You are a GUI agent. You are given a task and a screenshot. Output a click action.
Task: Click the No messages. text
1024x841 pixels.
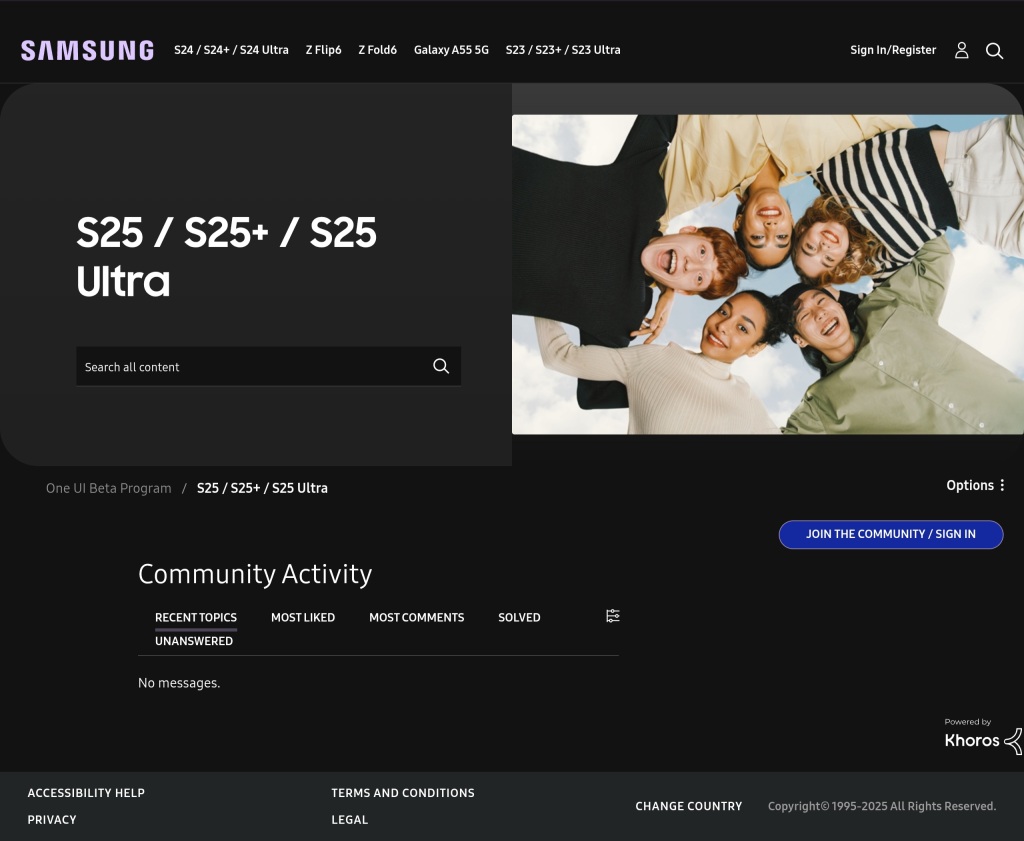click(x=179, y=682)
